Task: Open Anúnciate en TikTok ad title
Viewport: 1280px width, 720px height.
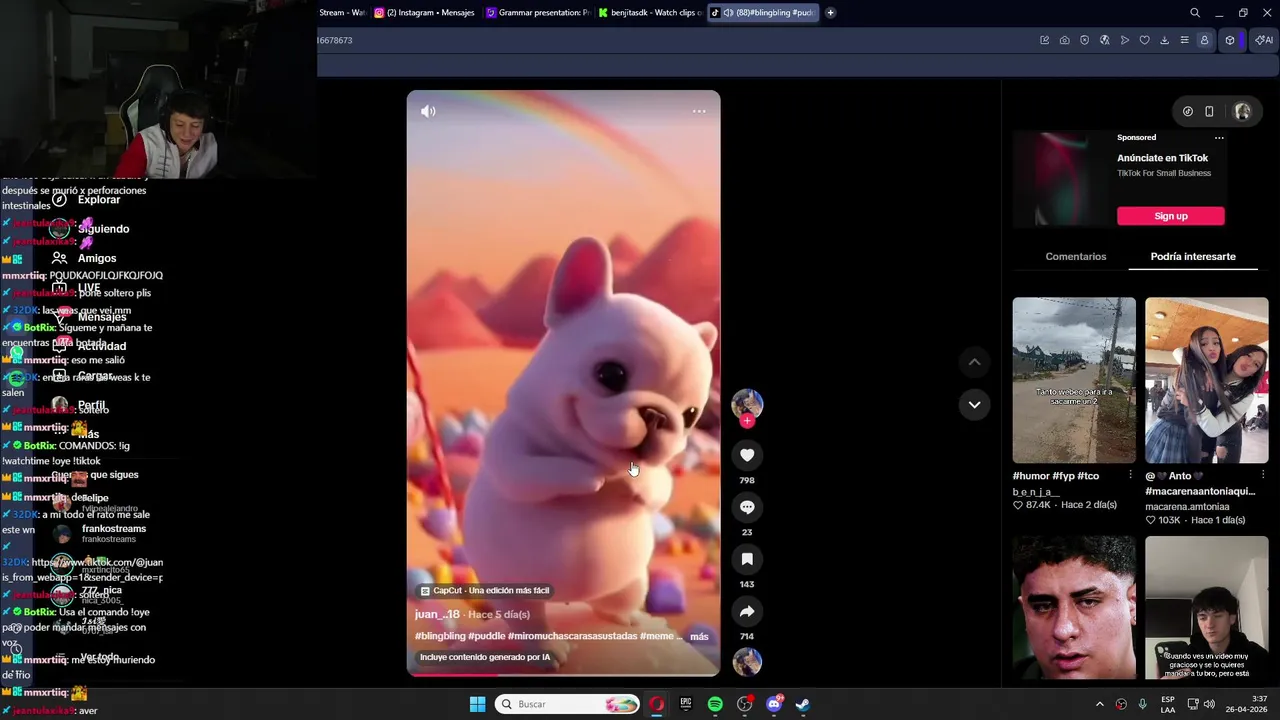Action: [1162, 158]
